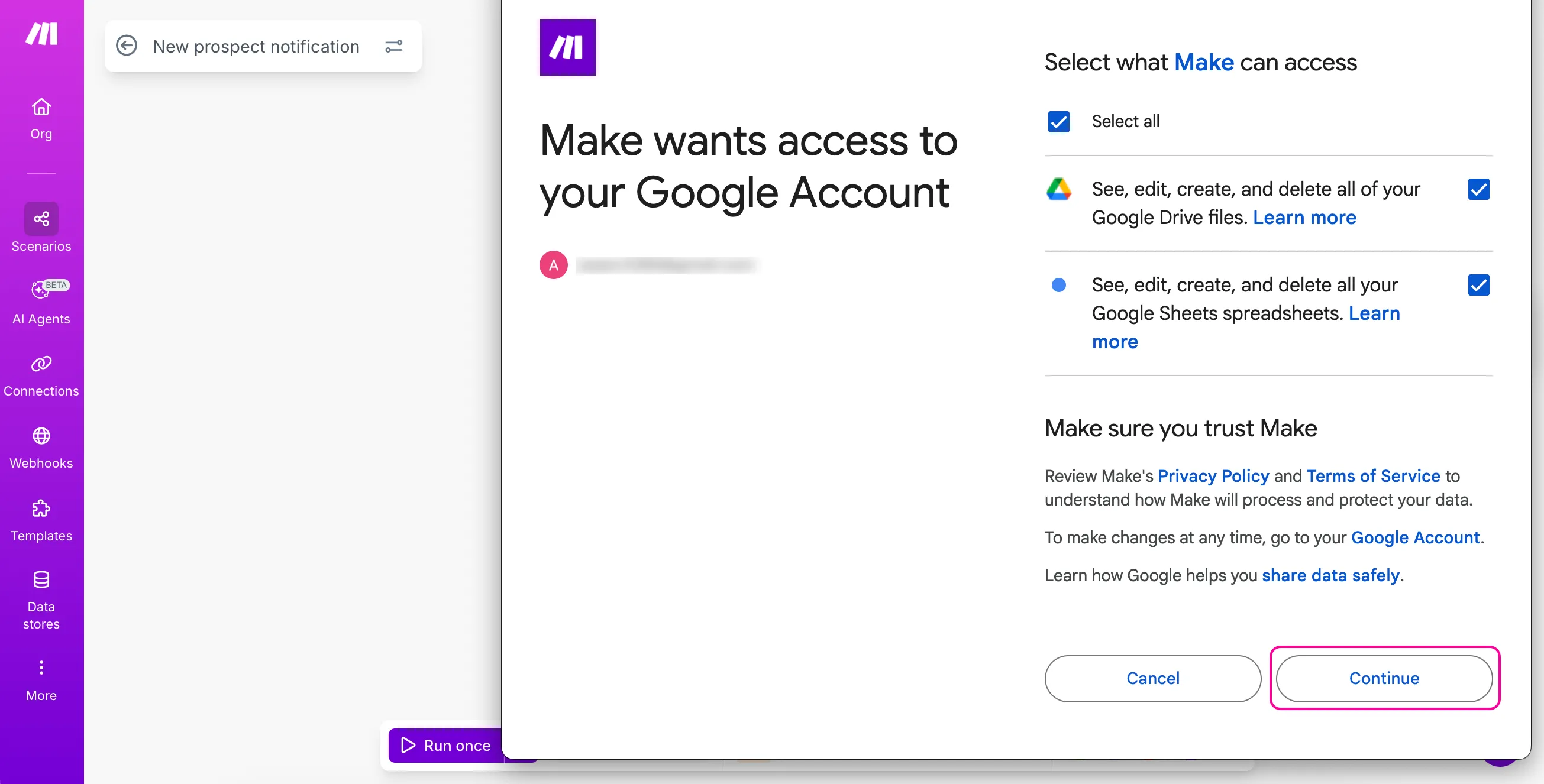Open Data stores in the sidebar
This screenshot has height=784, width=1544.
tap(41, 600)
